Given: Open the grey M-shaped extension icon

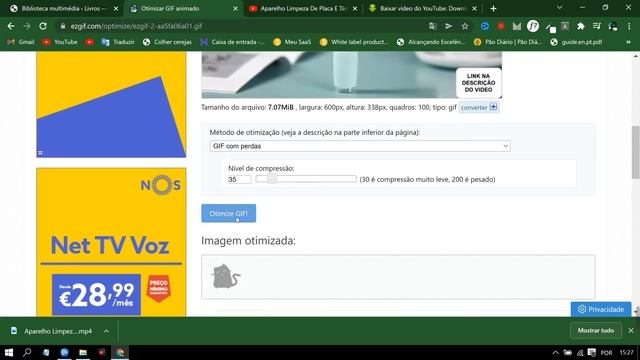Looking at the screenshot, I should click(x=517, y=26).
